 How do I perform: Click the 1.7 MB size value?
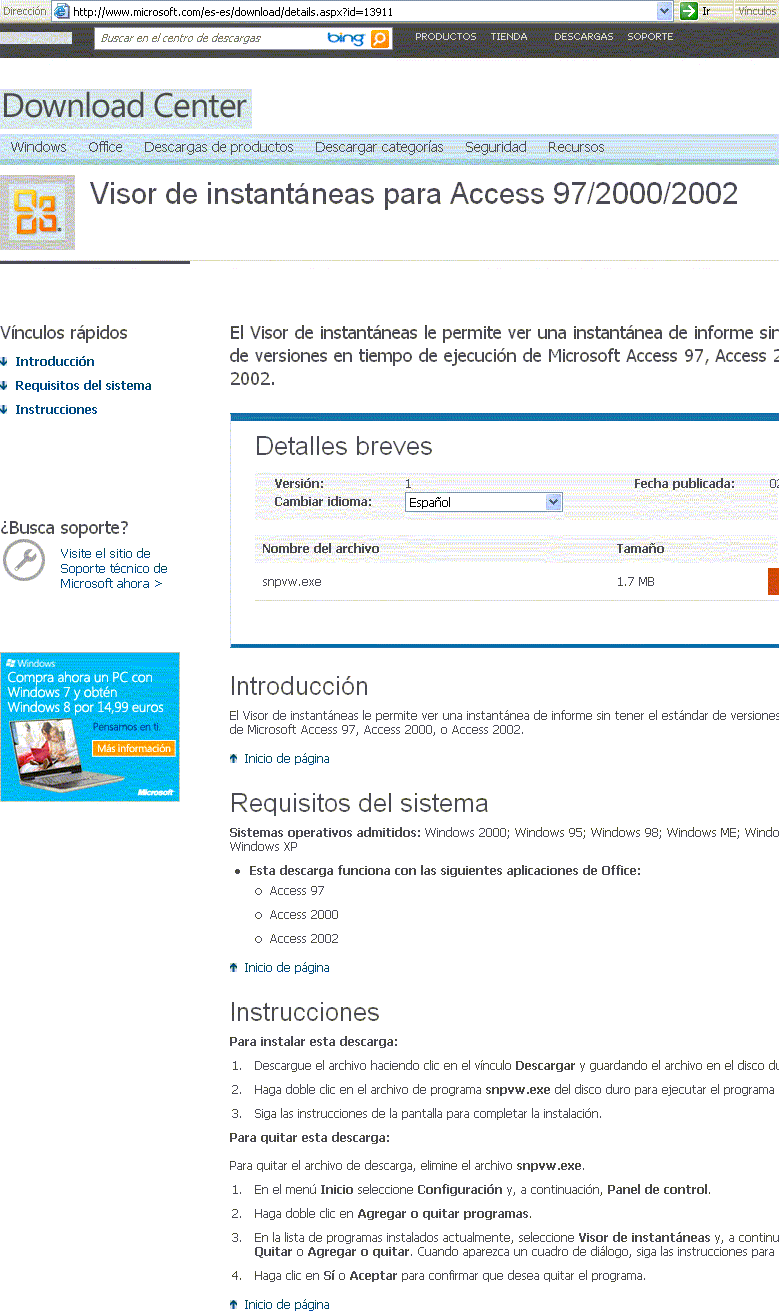click(636, 582)
